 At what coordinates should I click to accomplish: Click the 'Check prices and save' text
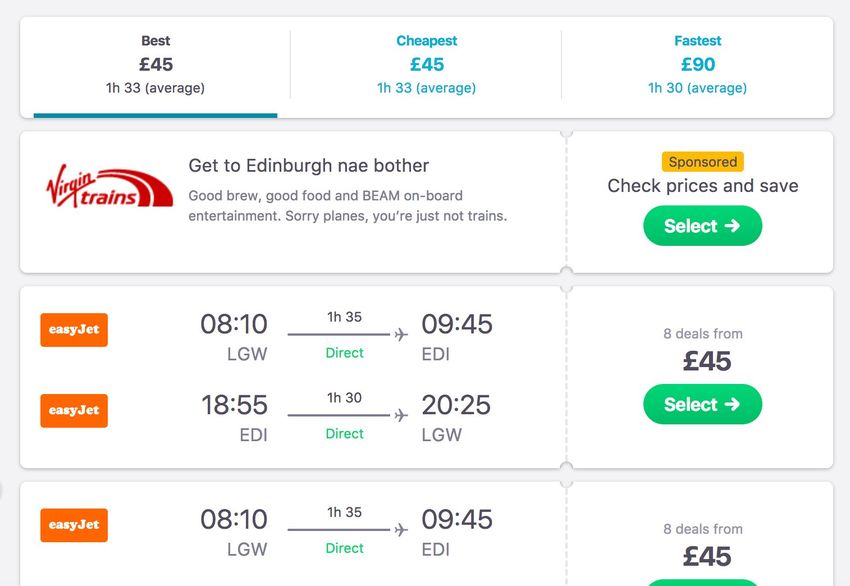pyautogui.click(x=703, y=185)
